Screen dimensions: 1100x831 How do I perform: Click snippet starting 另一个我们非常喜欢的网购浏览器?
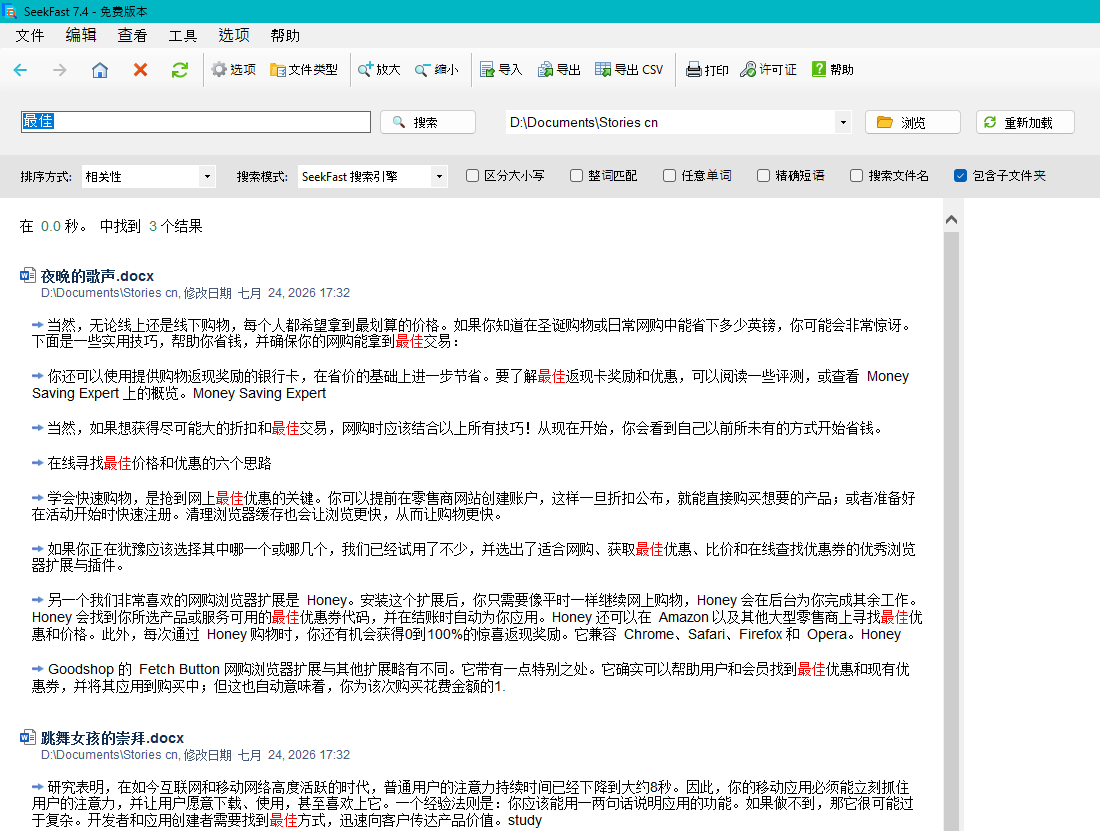(477, 617)
